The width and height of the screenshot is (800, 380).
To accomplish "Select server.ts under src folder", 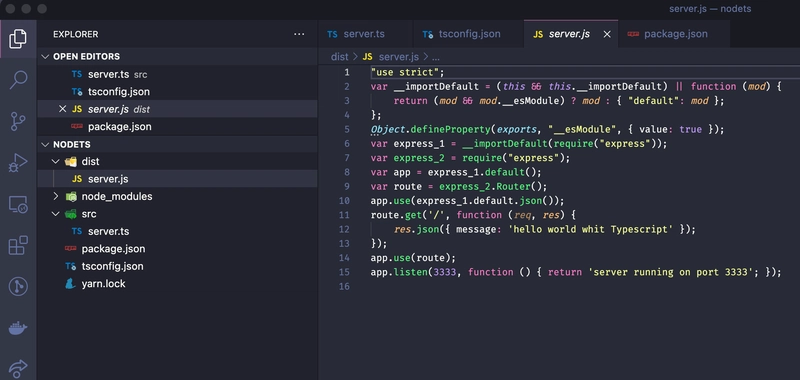I will tap(178, 231).
